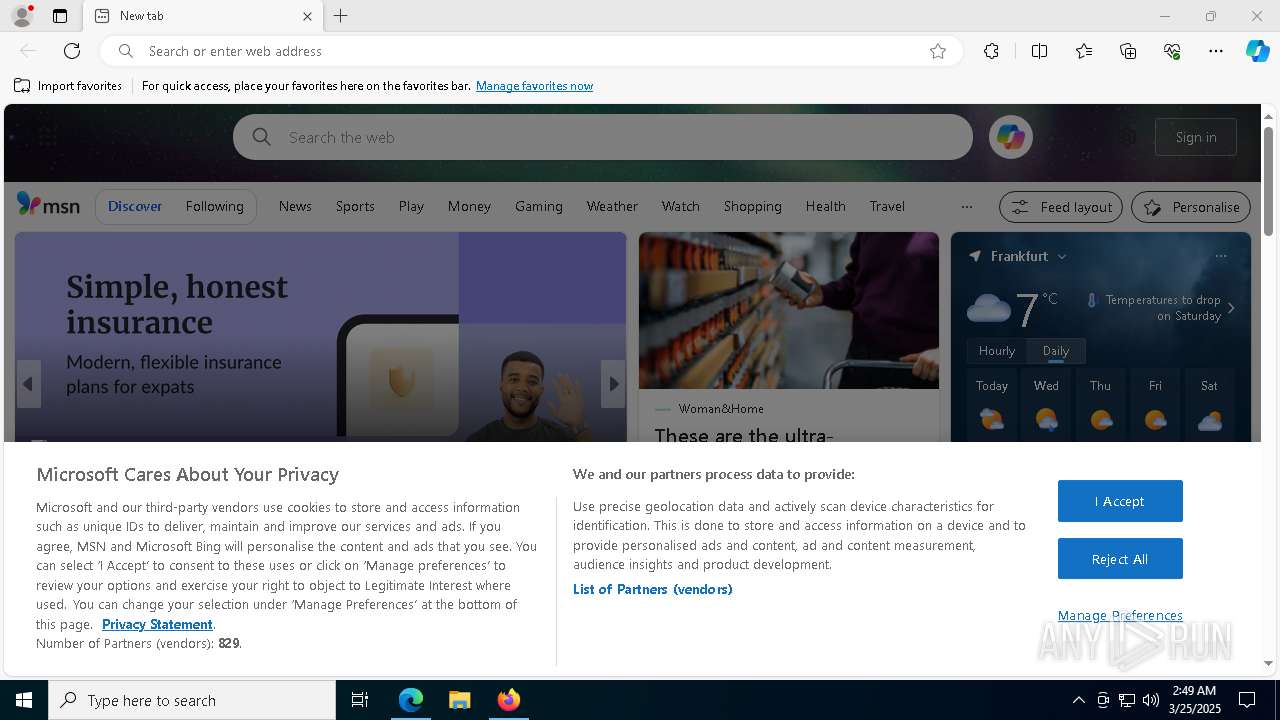Image resolution: width=1280 pixels, height=720 pixels.
Task: Open the Money category
Action: (469, 206)
